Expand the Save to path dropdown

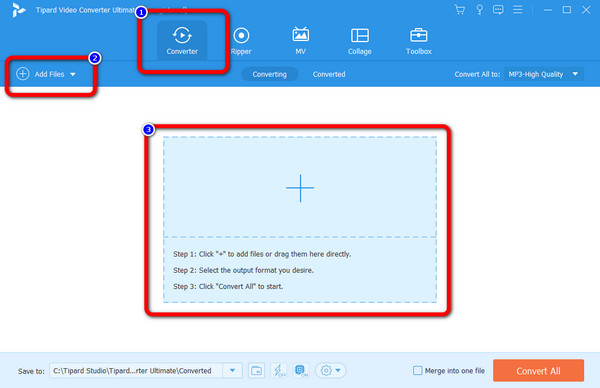coord(232,370)
